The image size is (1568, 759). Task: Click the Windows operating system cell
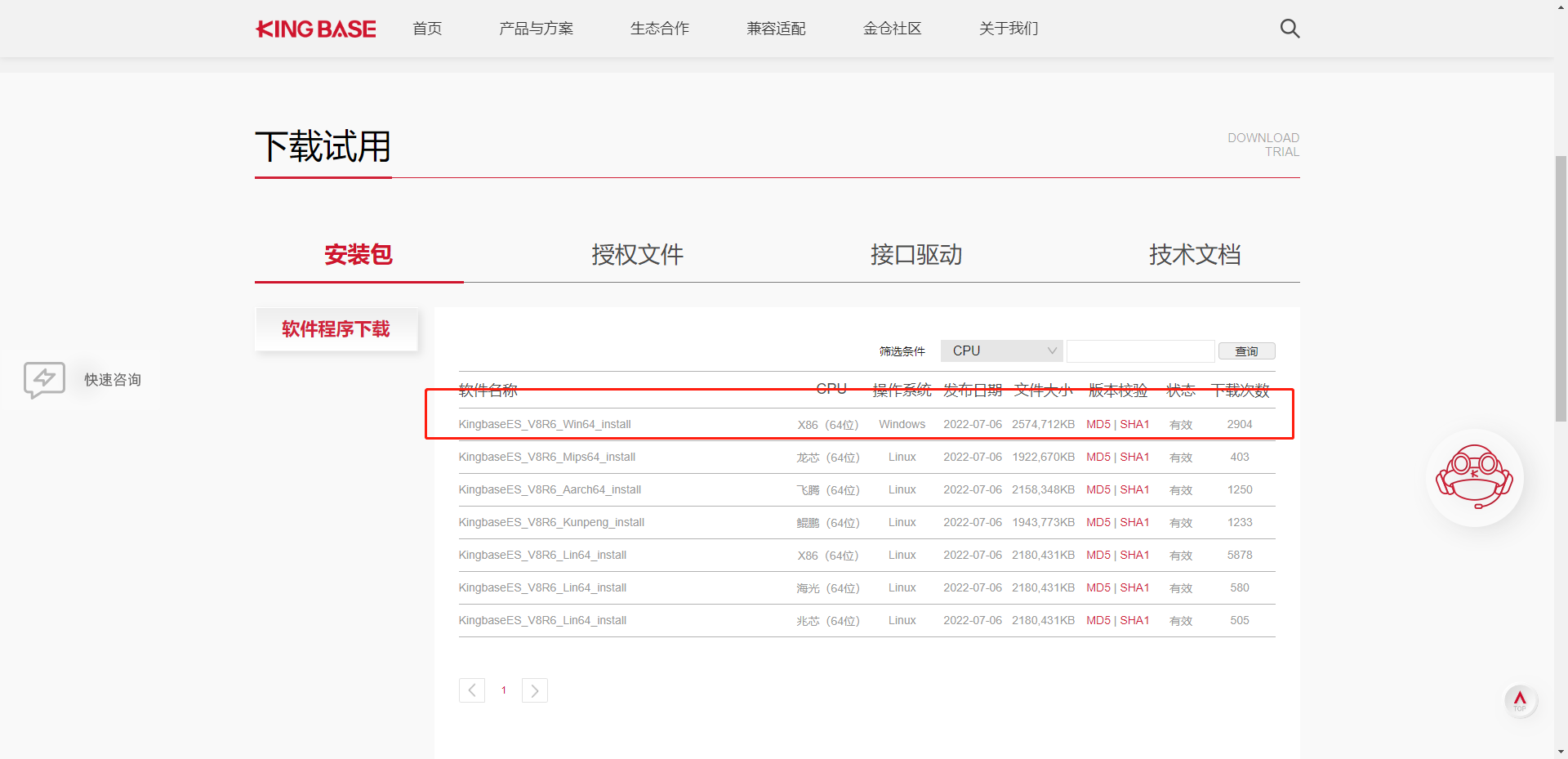tap(902, 424)
